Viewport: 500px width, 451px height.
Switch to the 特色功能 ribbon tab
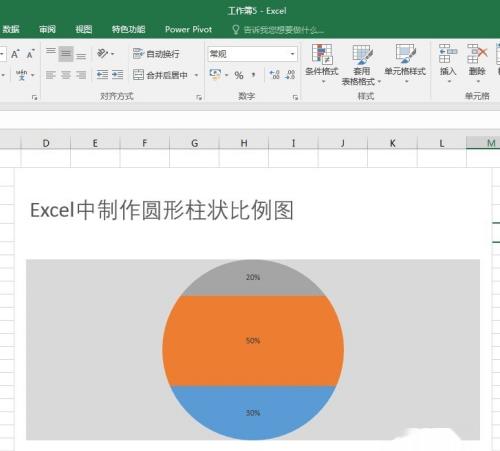pos(129,29)
